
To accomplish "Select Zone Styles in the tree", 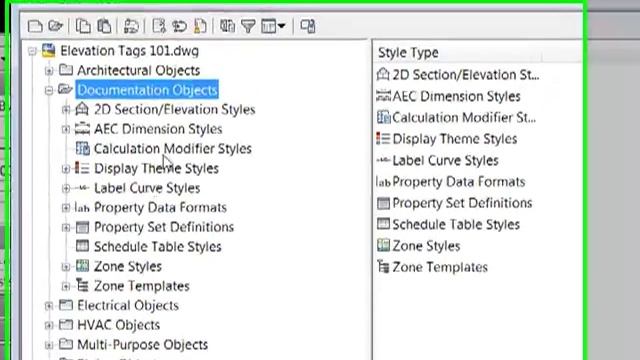I will point(128,266).
